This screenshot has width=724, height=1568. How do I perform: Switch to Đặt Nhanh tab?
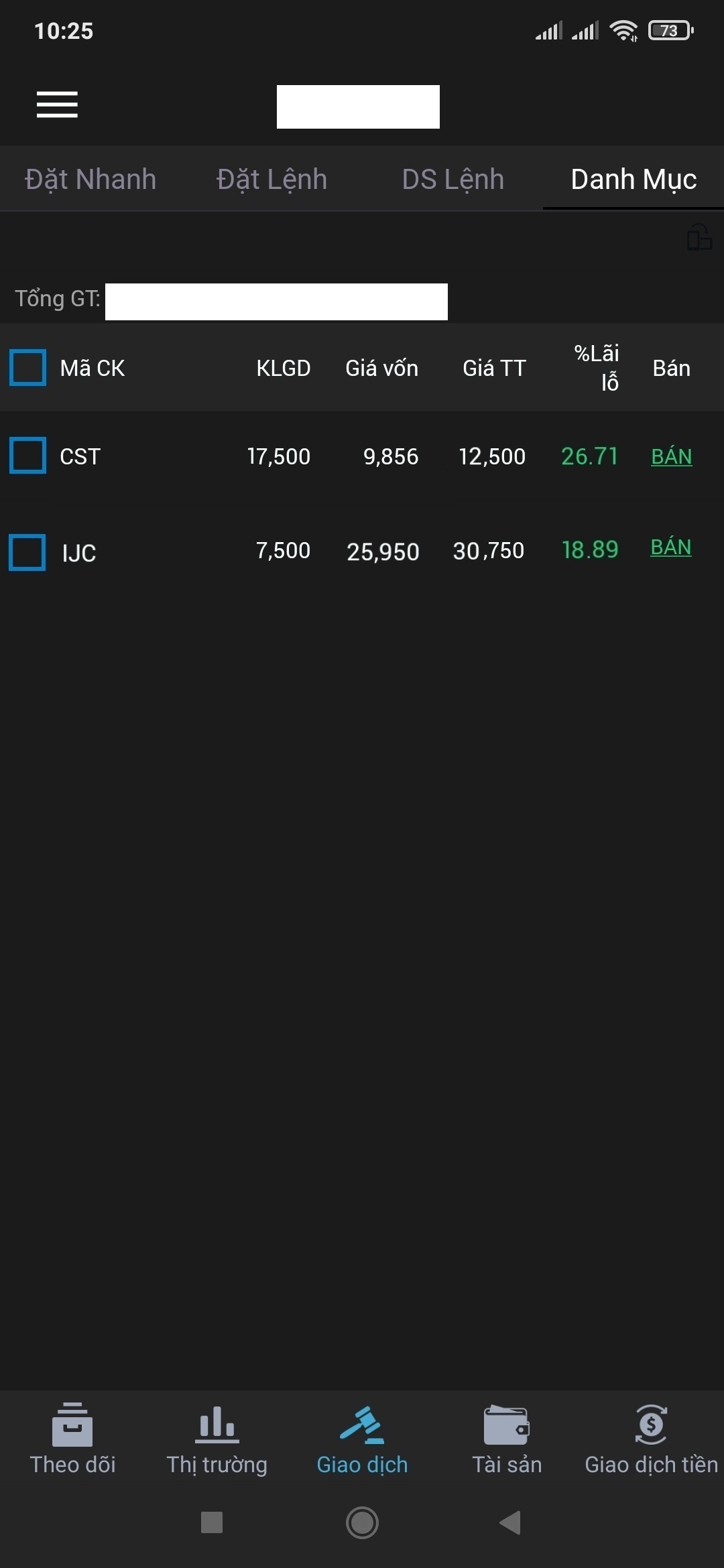(90, 180)
